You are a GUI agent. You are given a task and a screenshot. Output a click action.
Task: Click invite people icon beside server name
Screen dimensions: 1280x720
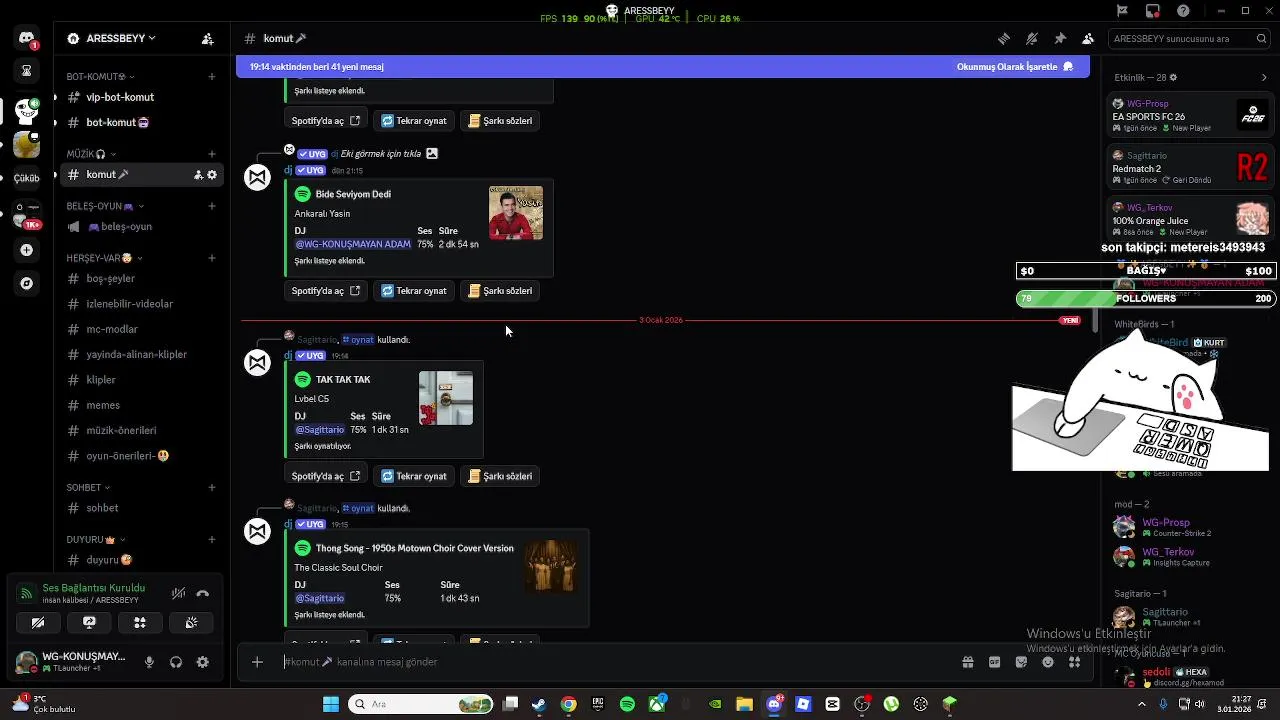(x=207, y=38)
